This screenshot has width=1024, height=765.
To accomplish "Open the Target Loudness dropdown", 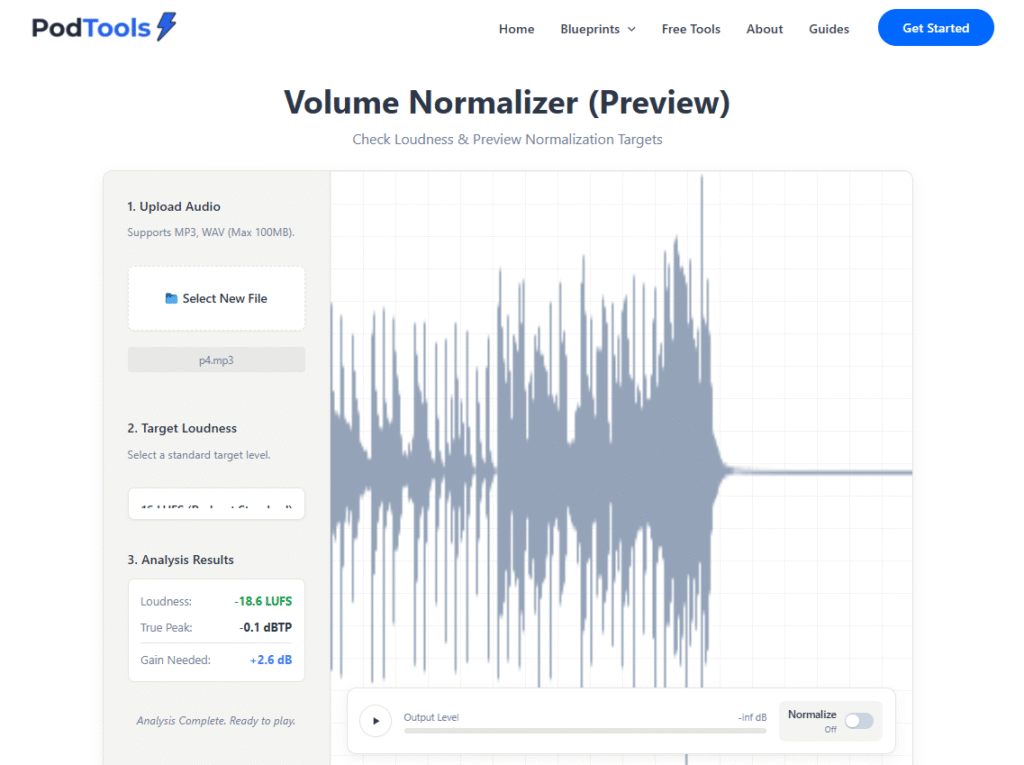I will 216,505.
